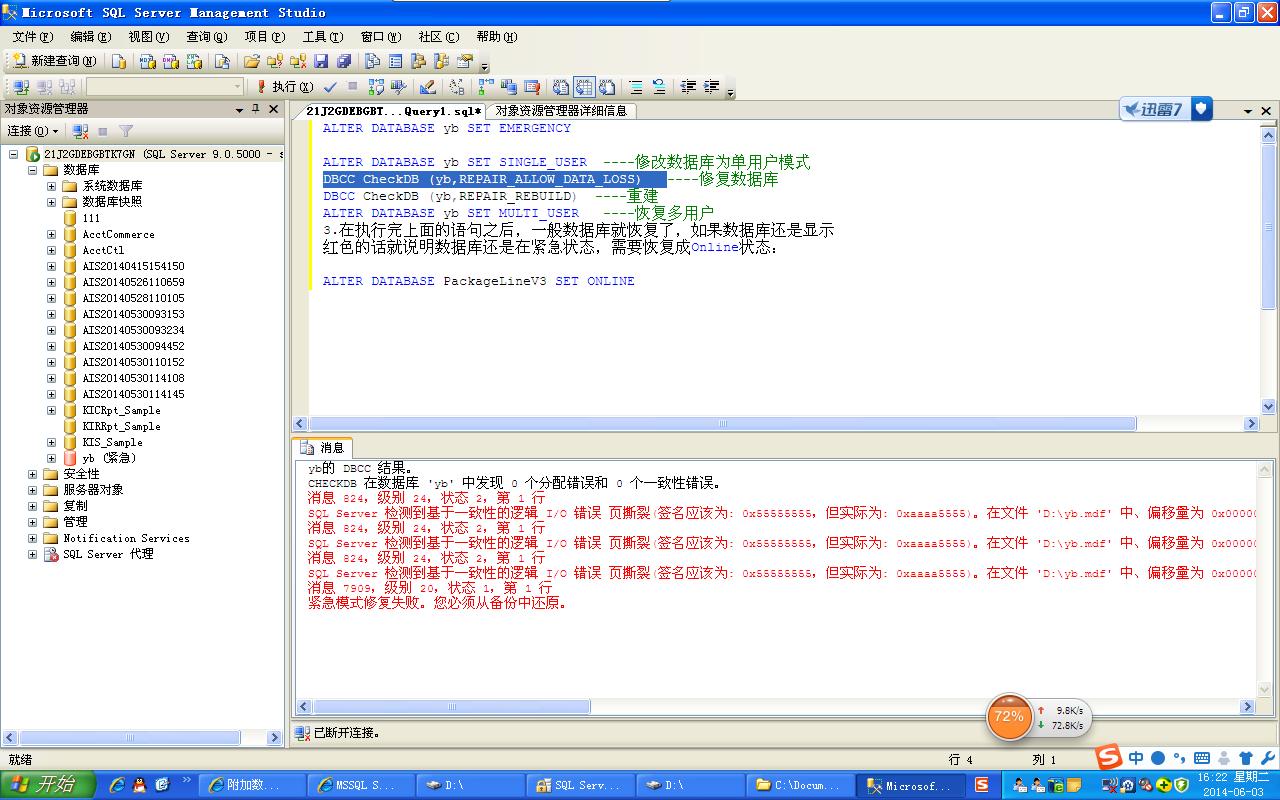Screen dimensions: 1280x800
Task: Click the Windows 开始 Start button
Action: 47,785
